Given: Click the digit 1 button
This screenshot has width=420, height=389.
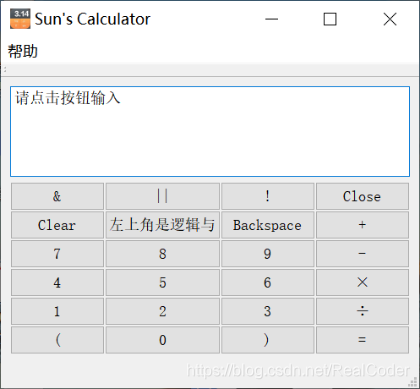Looking at the screenshot, I should (x=57, y=311).
